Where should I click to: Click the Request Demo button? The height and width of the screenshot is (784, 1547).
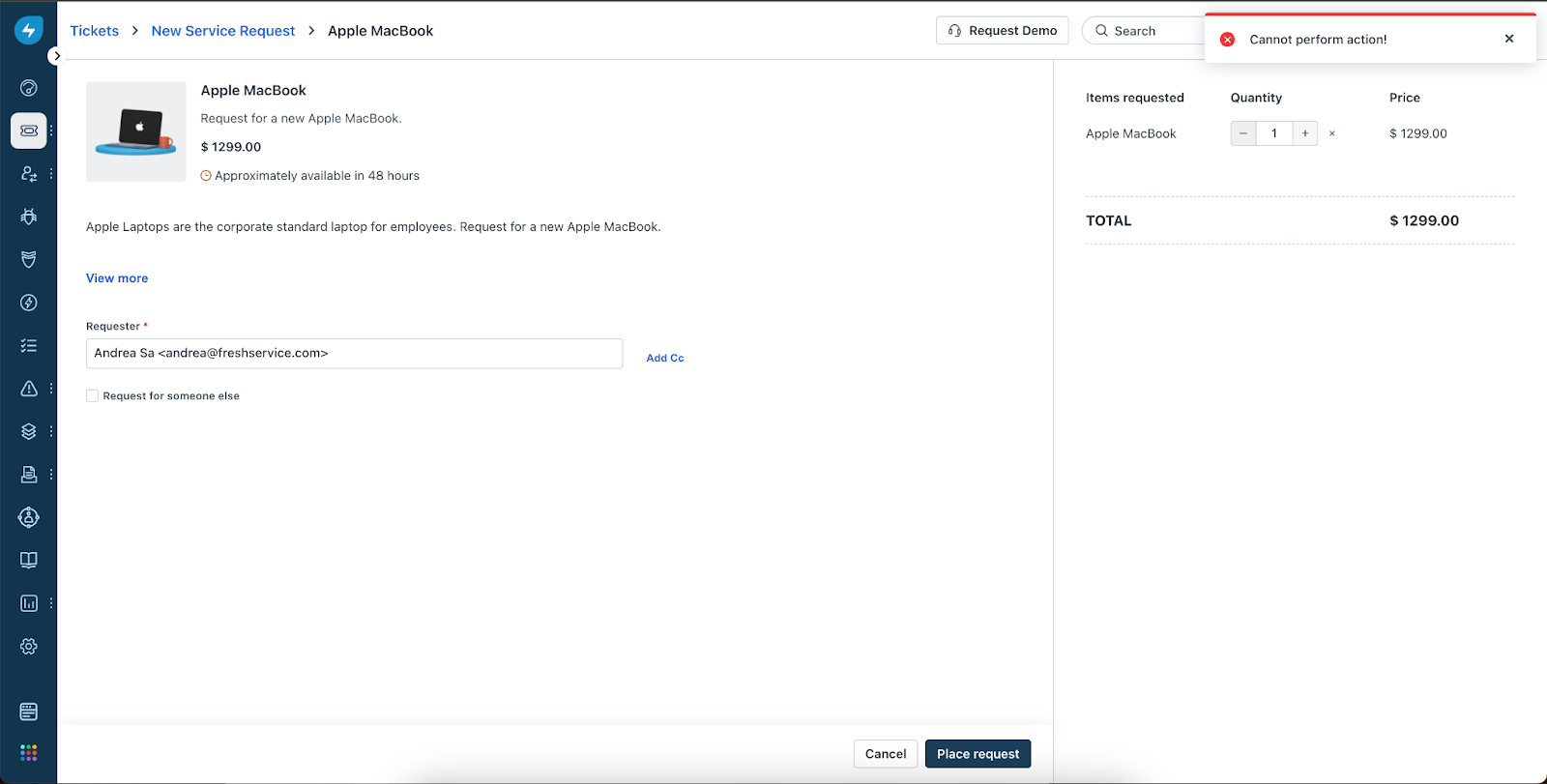pos(1003,31)
